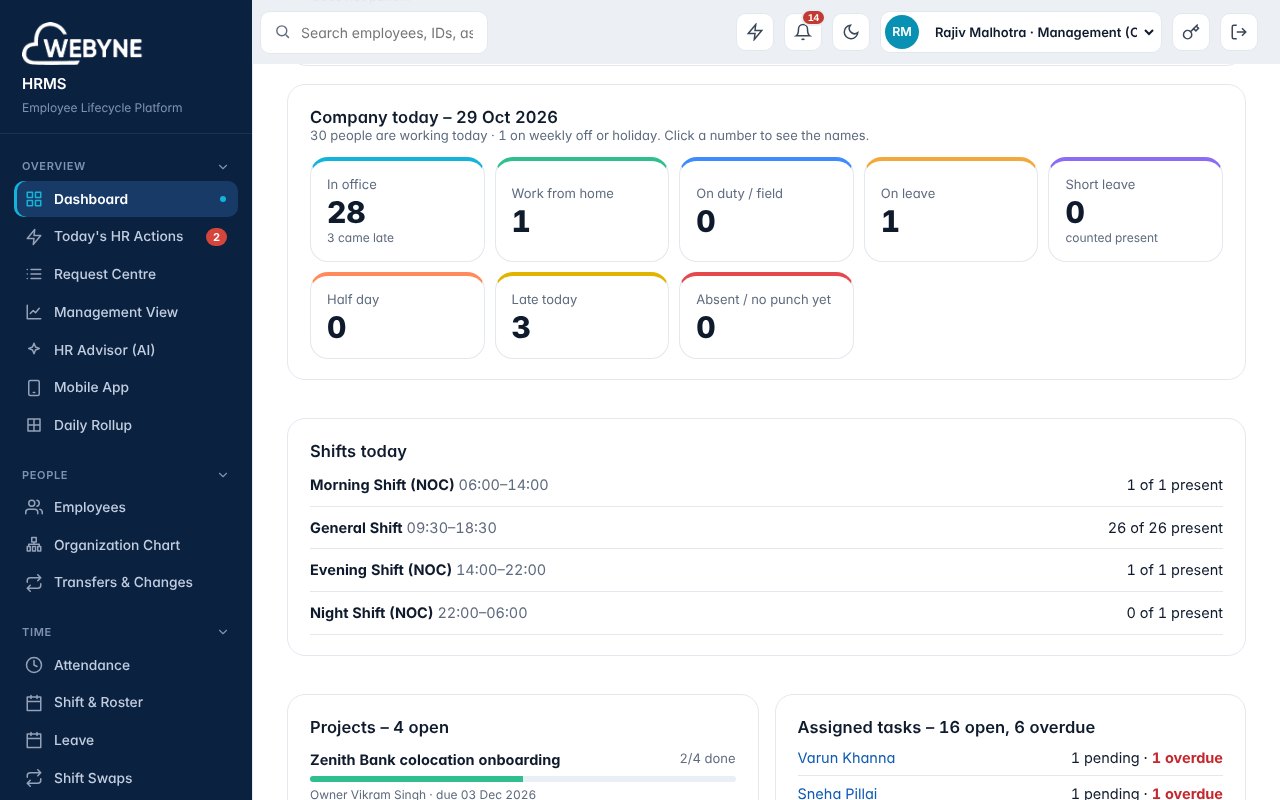The height and width of the screenshot is (800, 1280).
Task: Click the Late today 3 card
Action: 582,315
